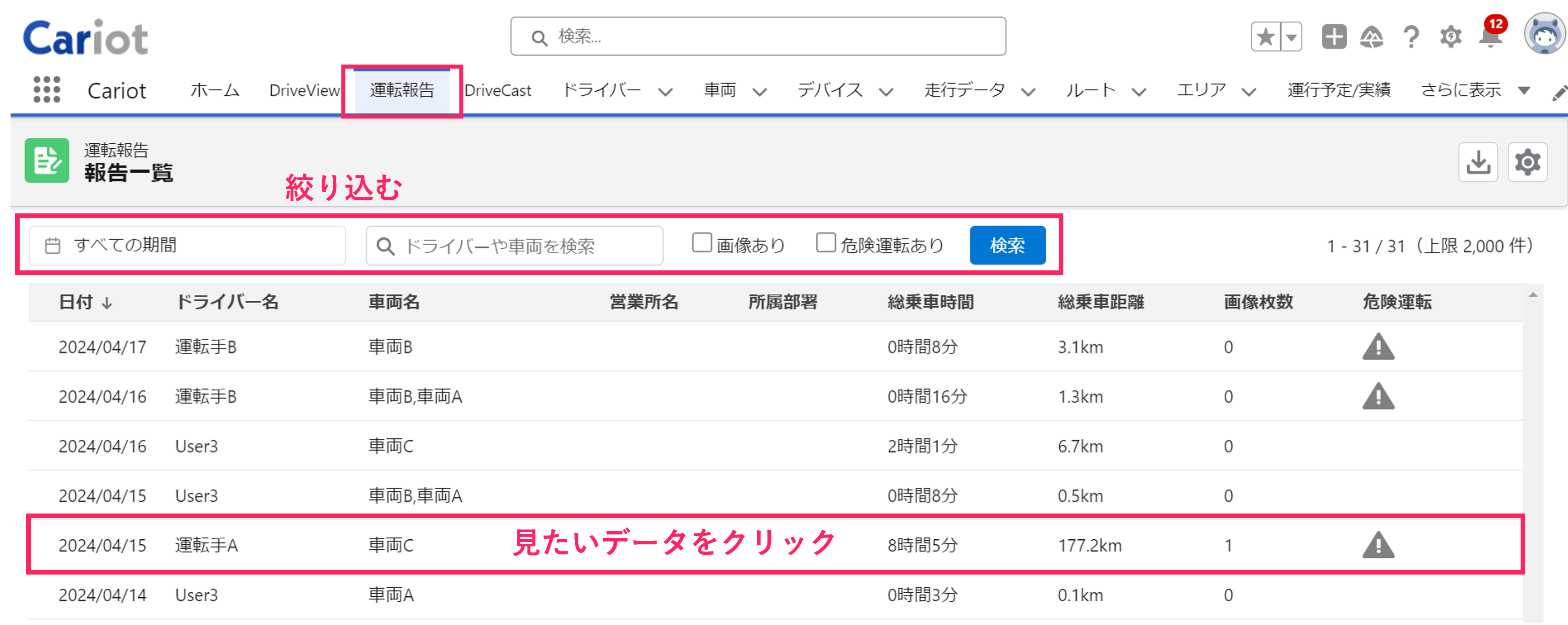Click User3 in the 2024/04/14 row

point(196,595)
